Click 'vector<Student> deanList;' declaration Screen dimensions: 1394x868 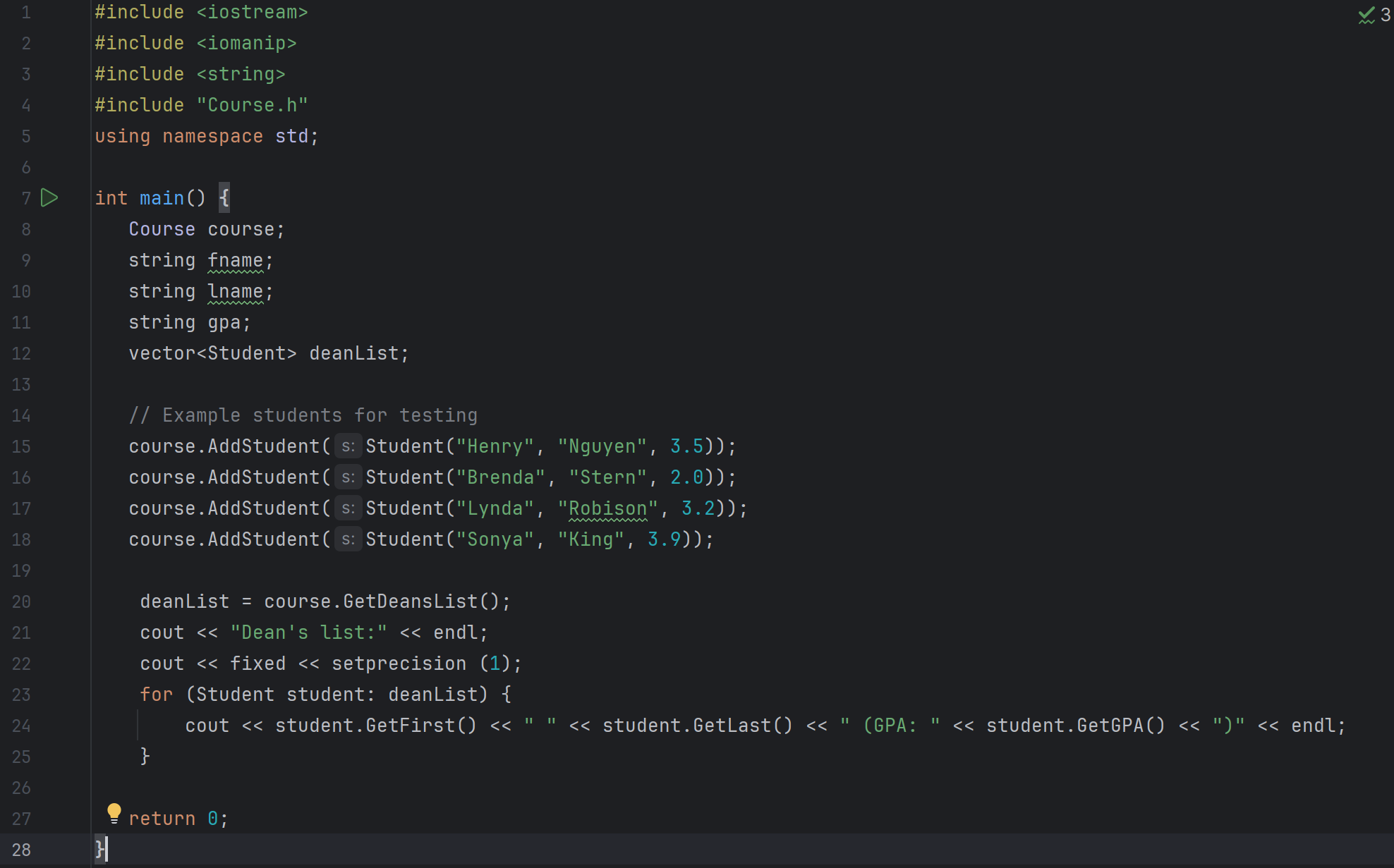click(269, 353)
